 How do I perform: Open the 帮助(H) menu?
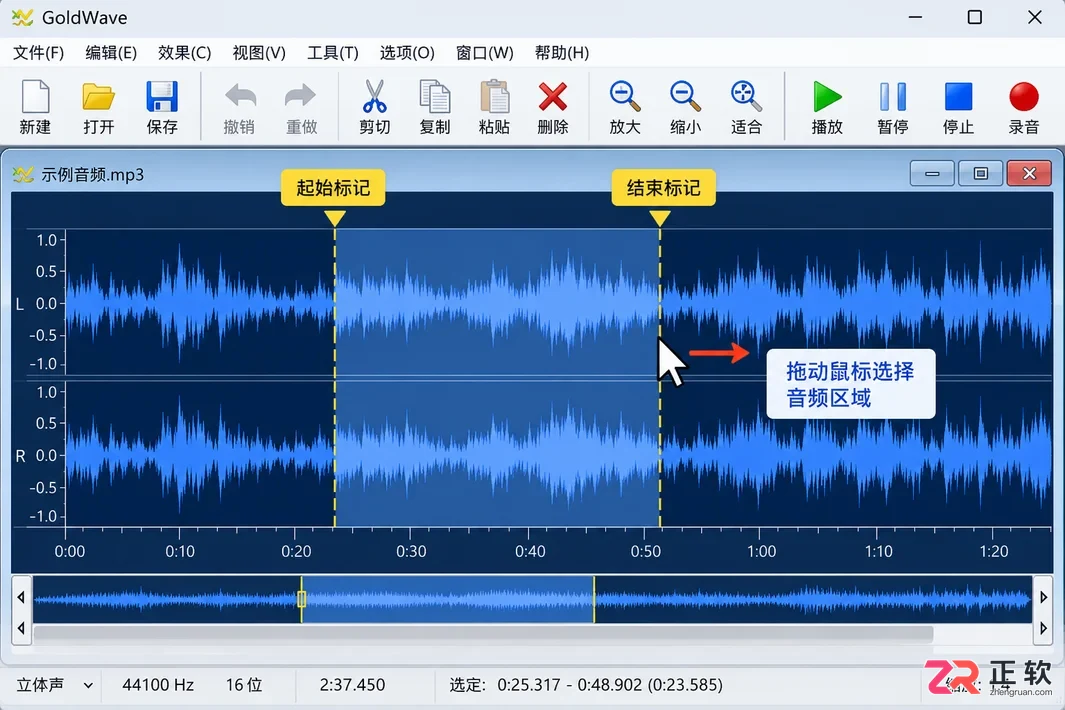(x=562, y=53)
